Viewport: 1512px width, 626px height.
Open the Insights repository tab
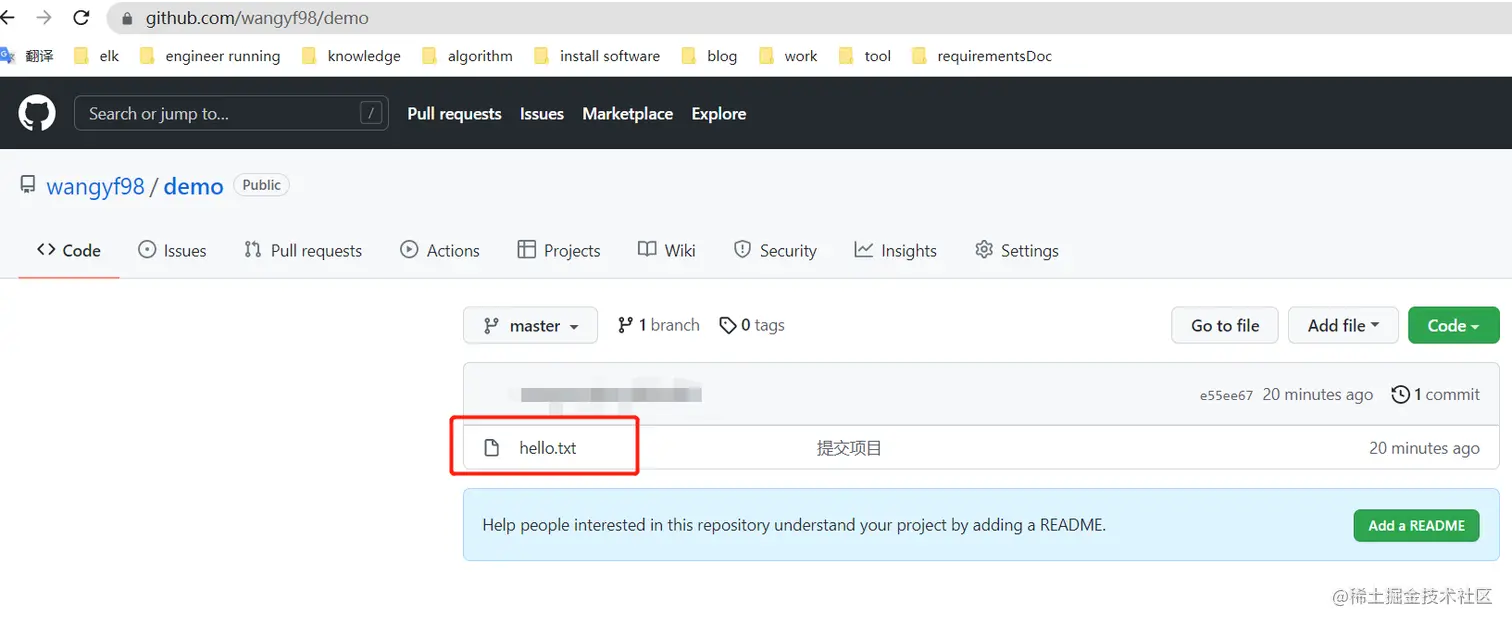(x=895, y=250)
